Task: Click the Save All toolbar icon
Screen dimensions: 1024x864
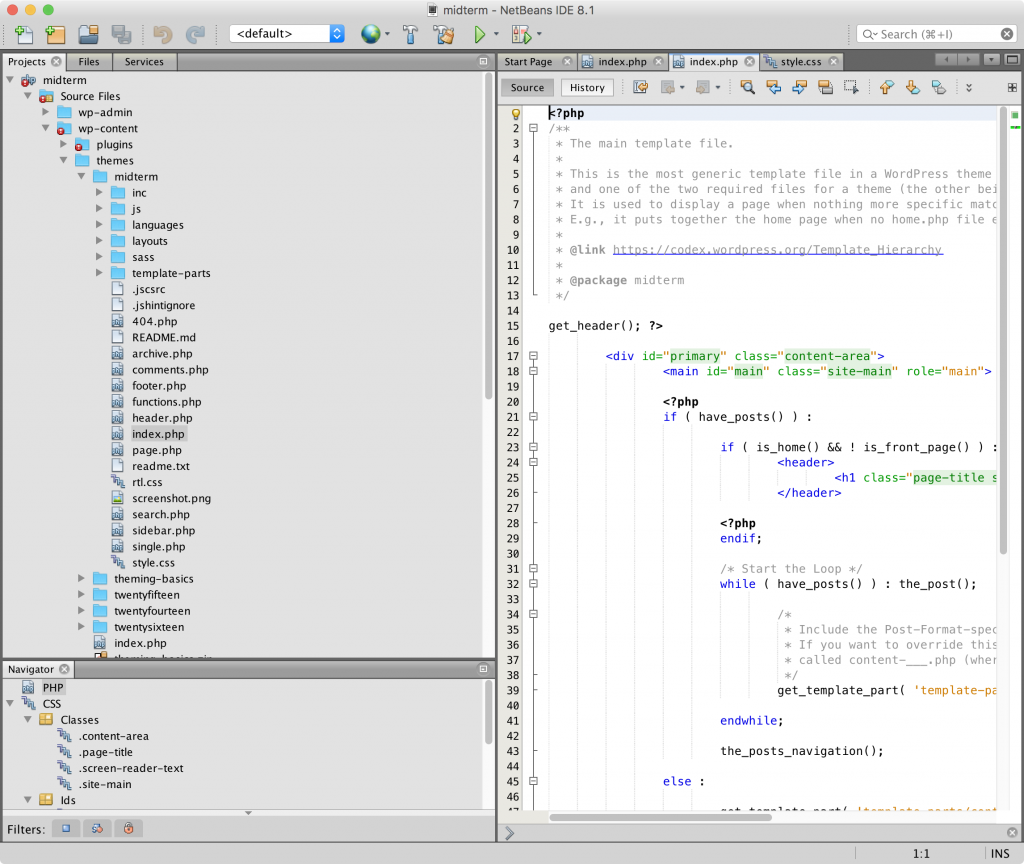Action: tap(121, 34)
